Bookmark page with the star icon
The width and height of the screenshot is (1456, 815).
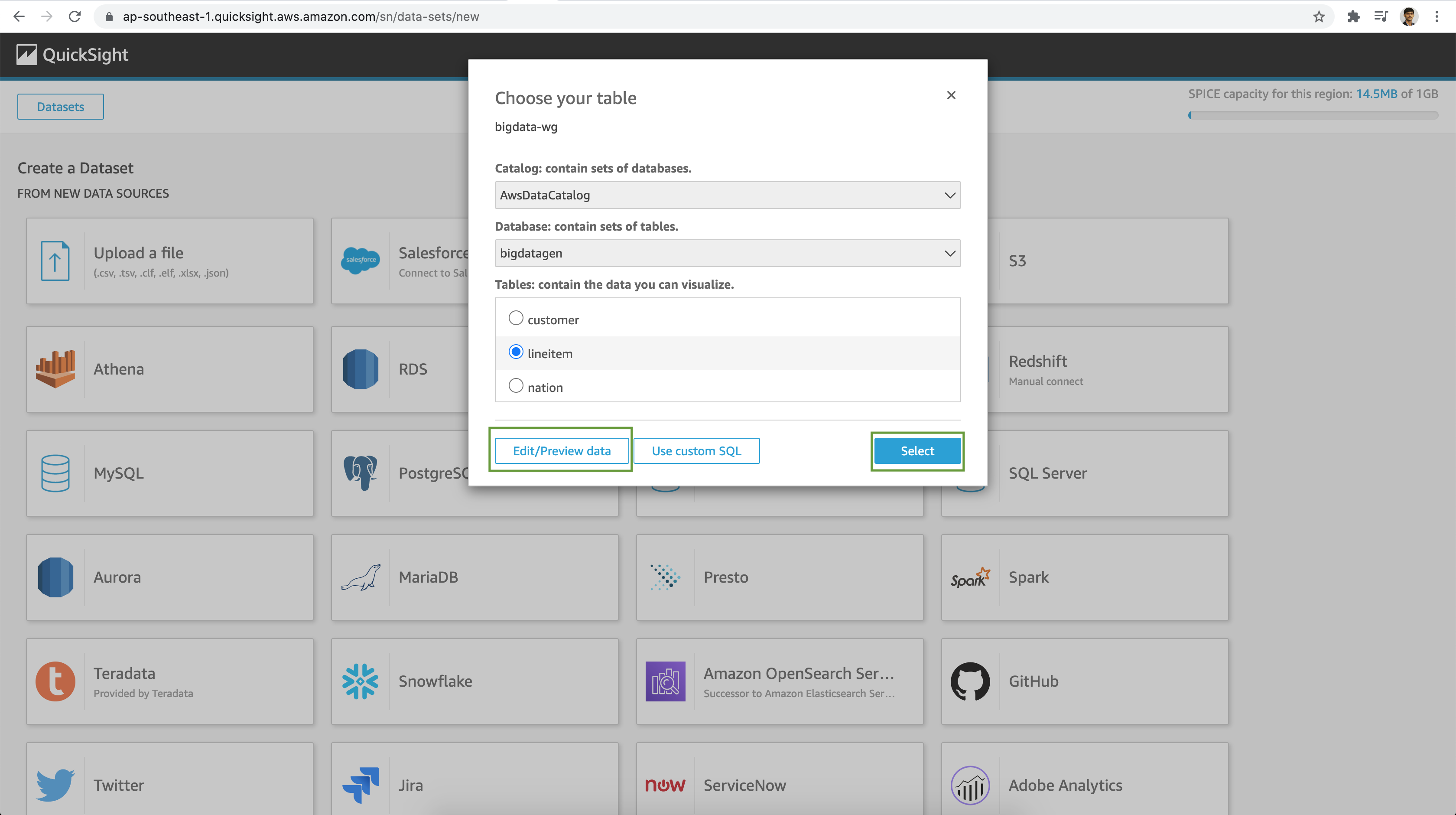click(x=1319, y=16)
